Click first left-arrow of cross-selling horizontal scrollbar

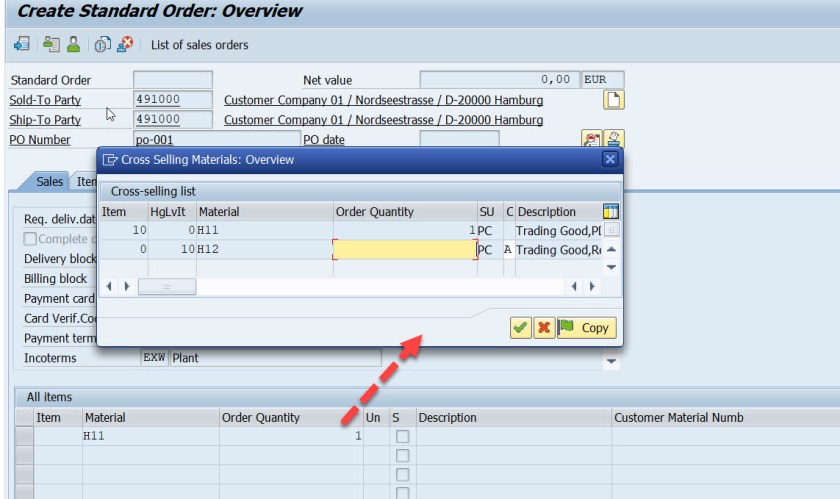point(109,286)
